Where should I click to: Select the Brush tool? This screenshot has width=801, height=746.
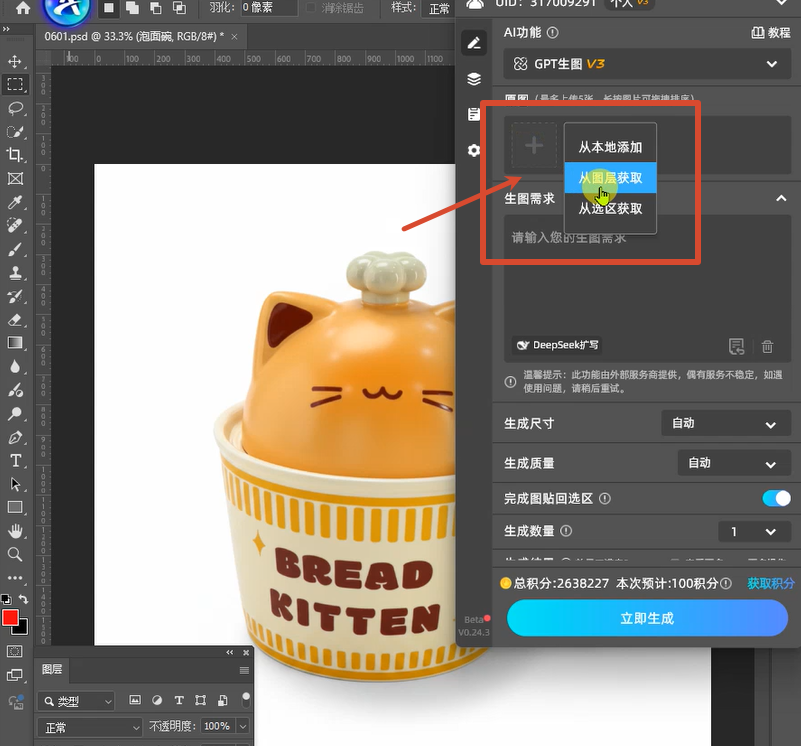click(x=15, y=249)
